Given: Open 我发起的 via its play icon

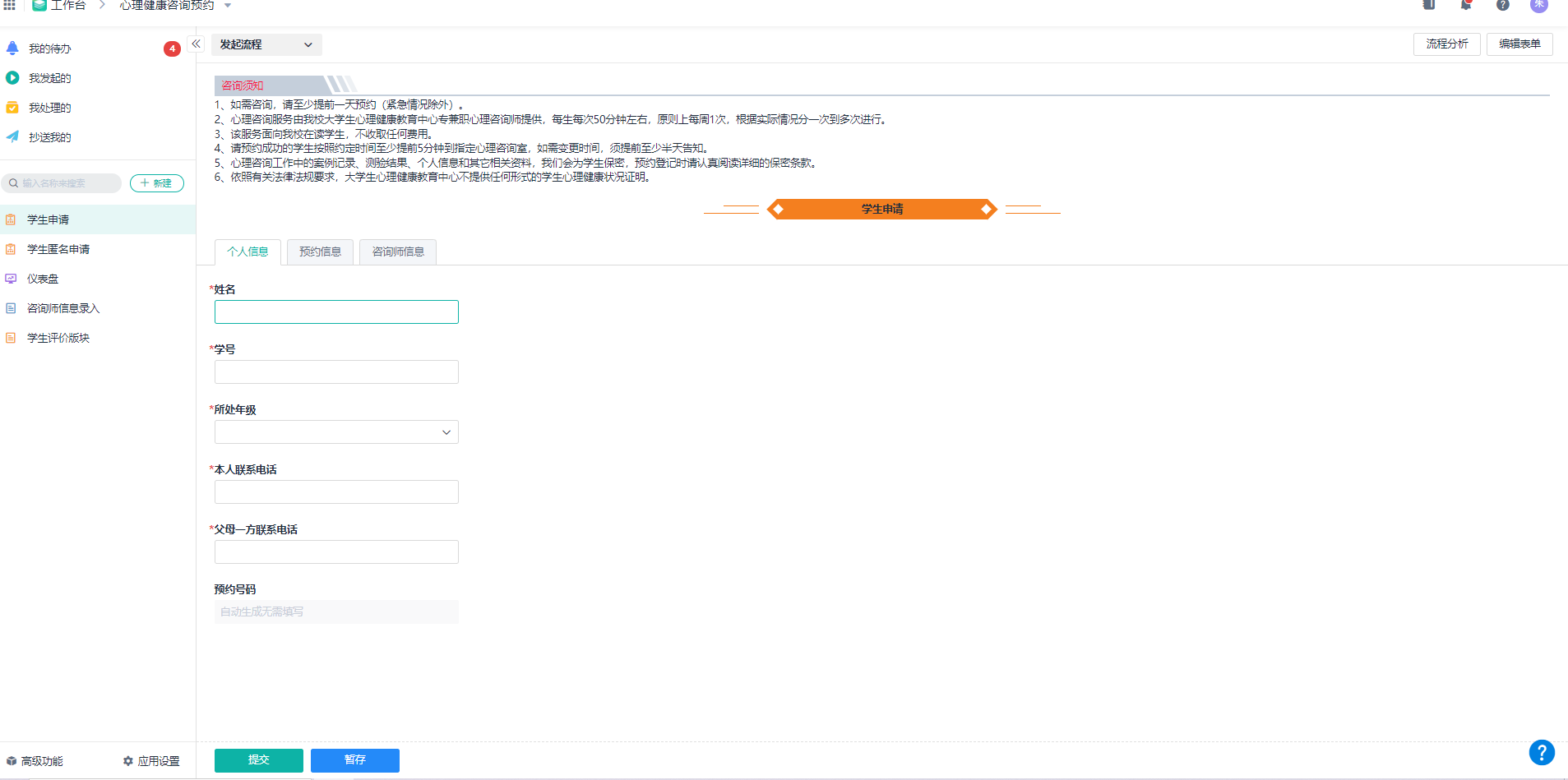Looking at the screenshot, I should point(12,78).
